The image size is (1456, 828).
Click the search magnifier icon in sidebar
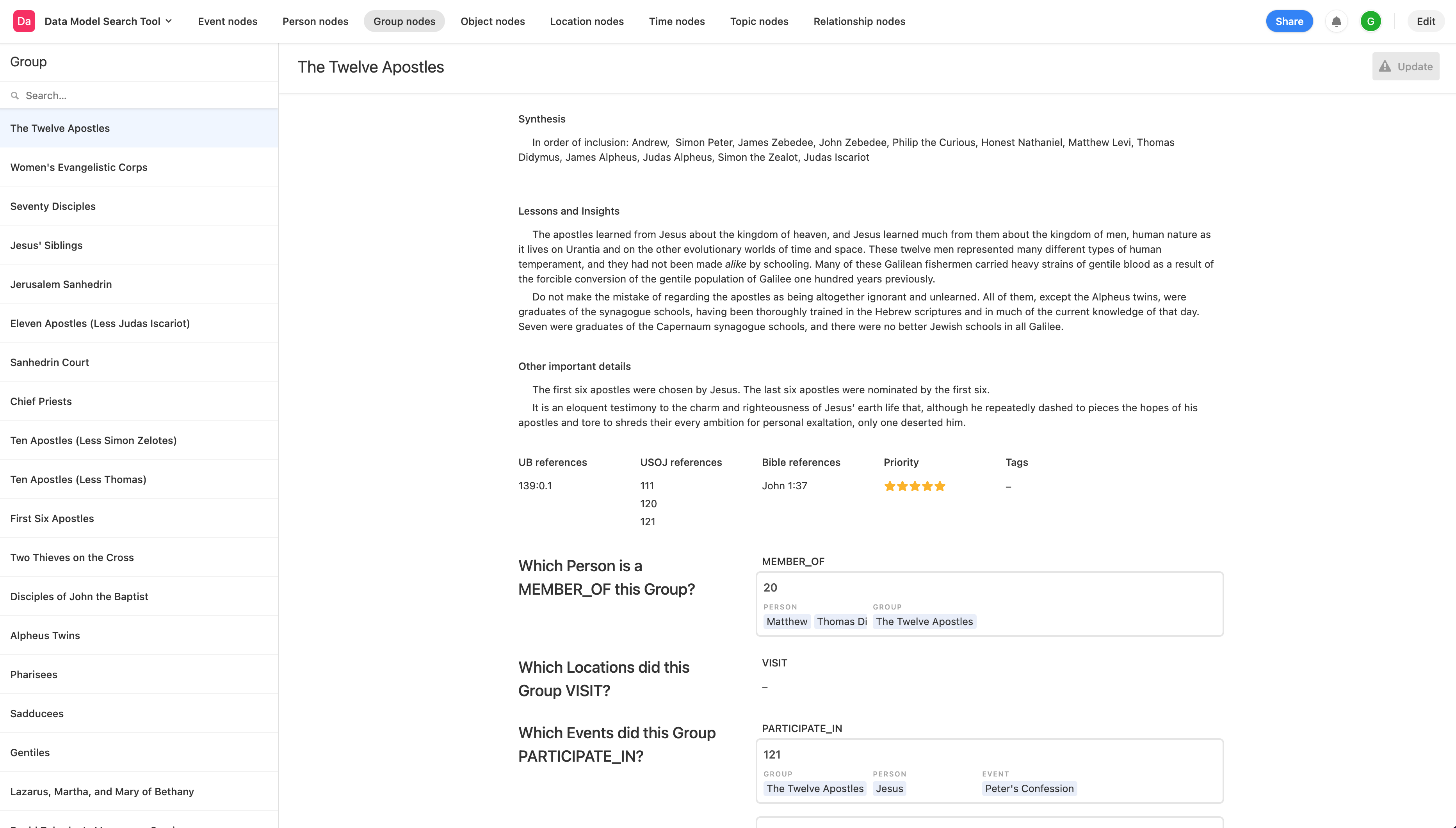15,96
